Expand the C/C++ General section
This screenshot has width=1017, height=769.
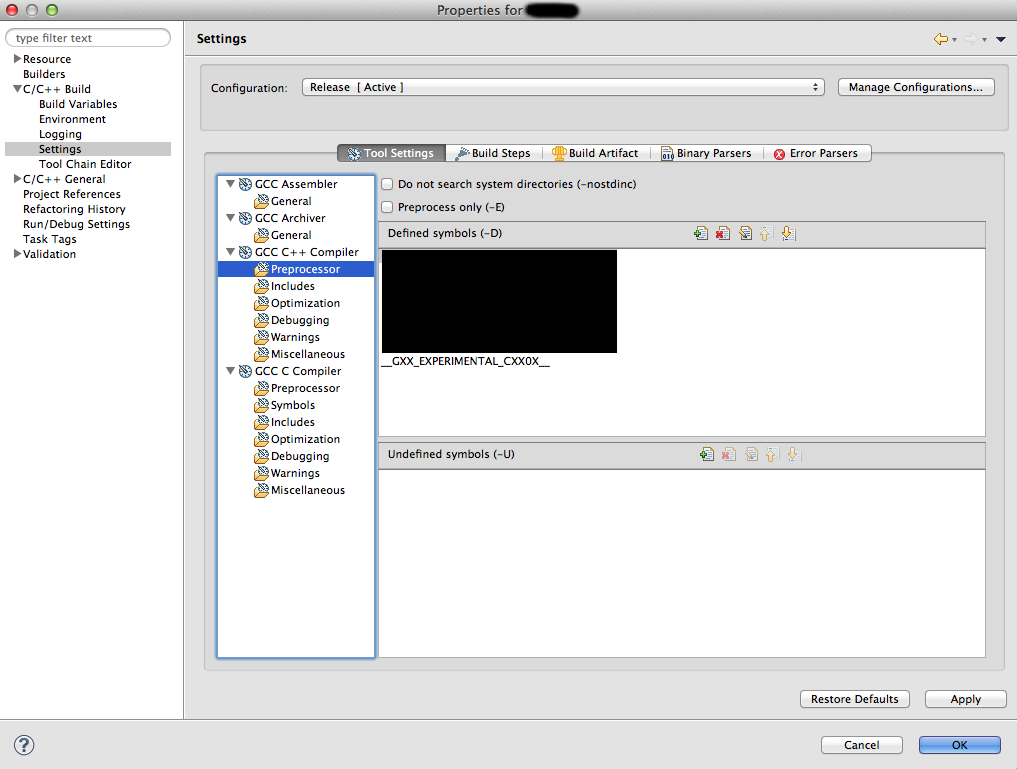17,179
